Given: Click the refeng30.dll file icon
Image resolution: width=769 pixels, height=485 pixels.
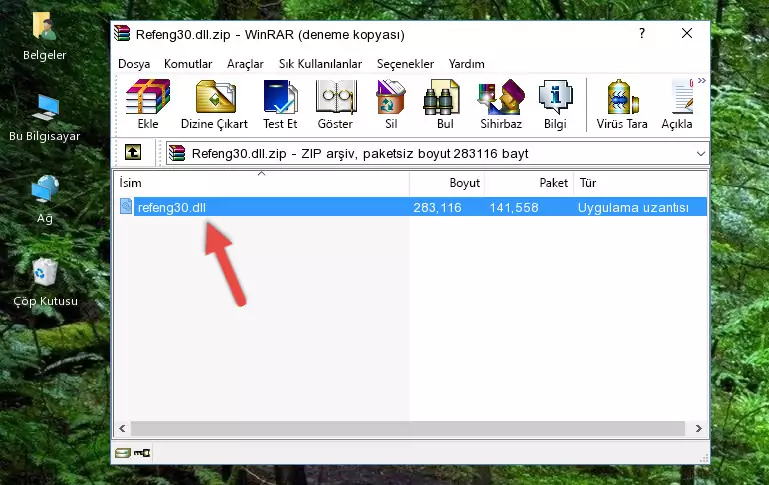Looking at the screenshot, I should click(126, 206).
